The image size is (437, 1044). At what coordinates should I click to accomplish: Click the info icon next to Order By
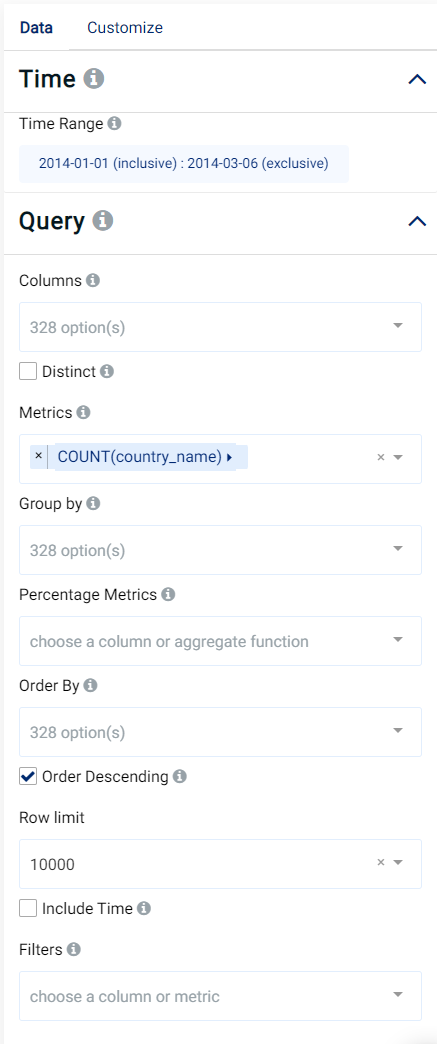coord(91,685)
